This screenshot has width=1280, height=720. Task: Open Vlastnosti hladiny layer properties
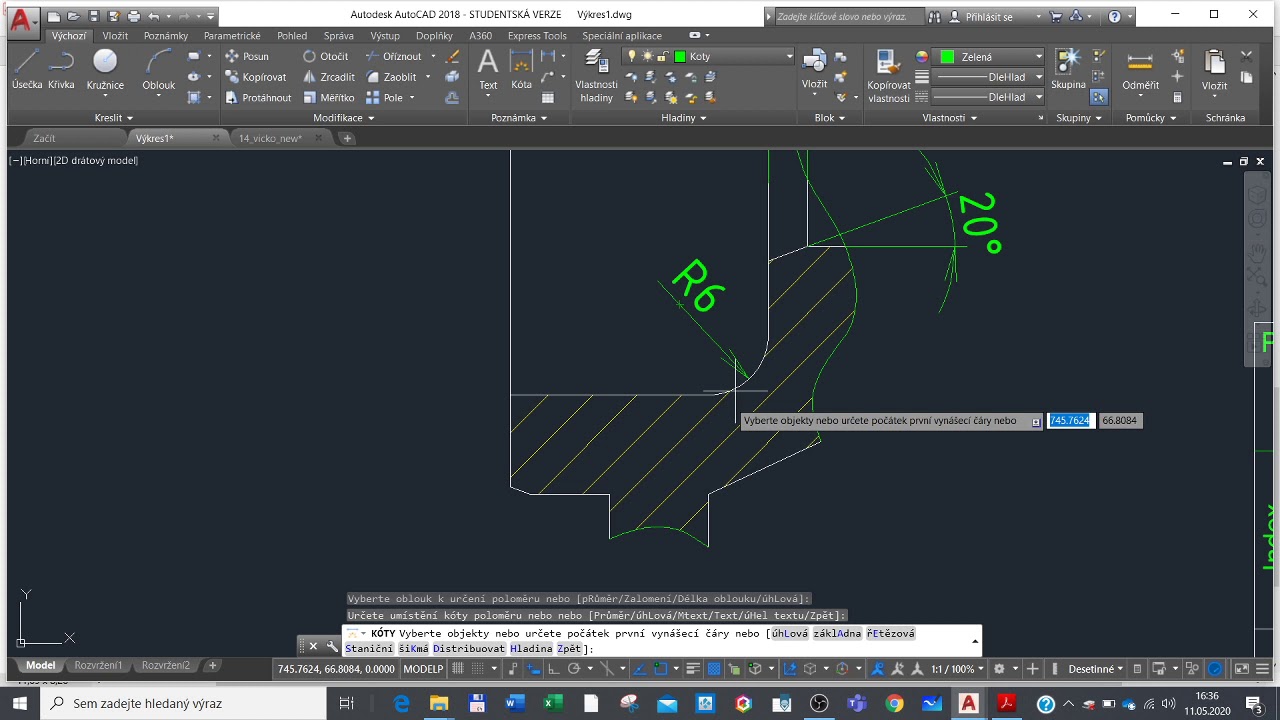pyautogui.click(x=596, y=76)
